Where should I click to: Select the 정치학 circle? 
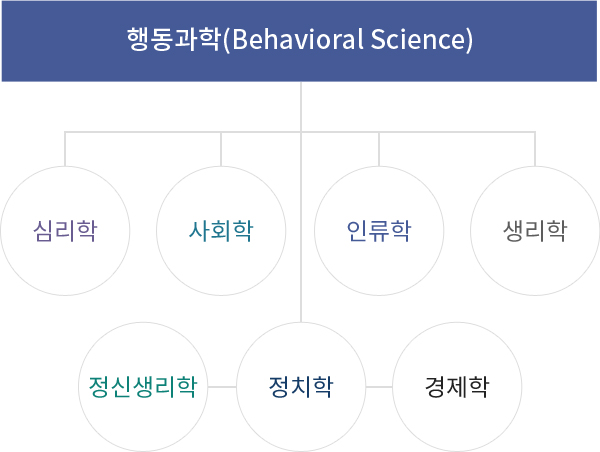301,387
